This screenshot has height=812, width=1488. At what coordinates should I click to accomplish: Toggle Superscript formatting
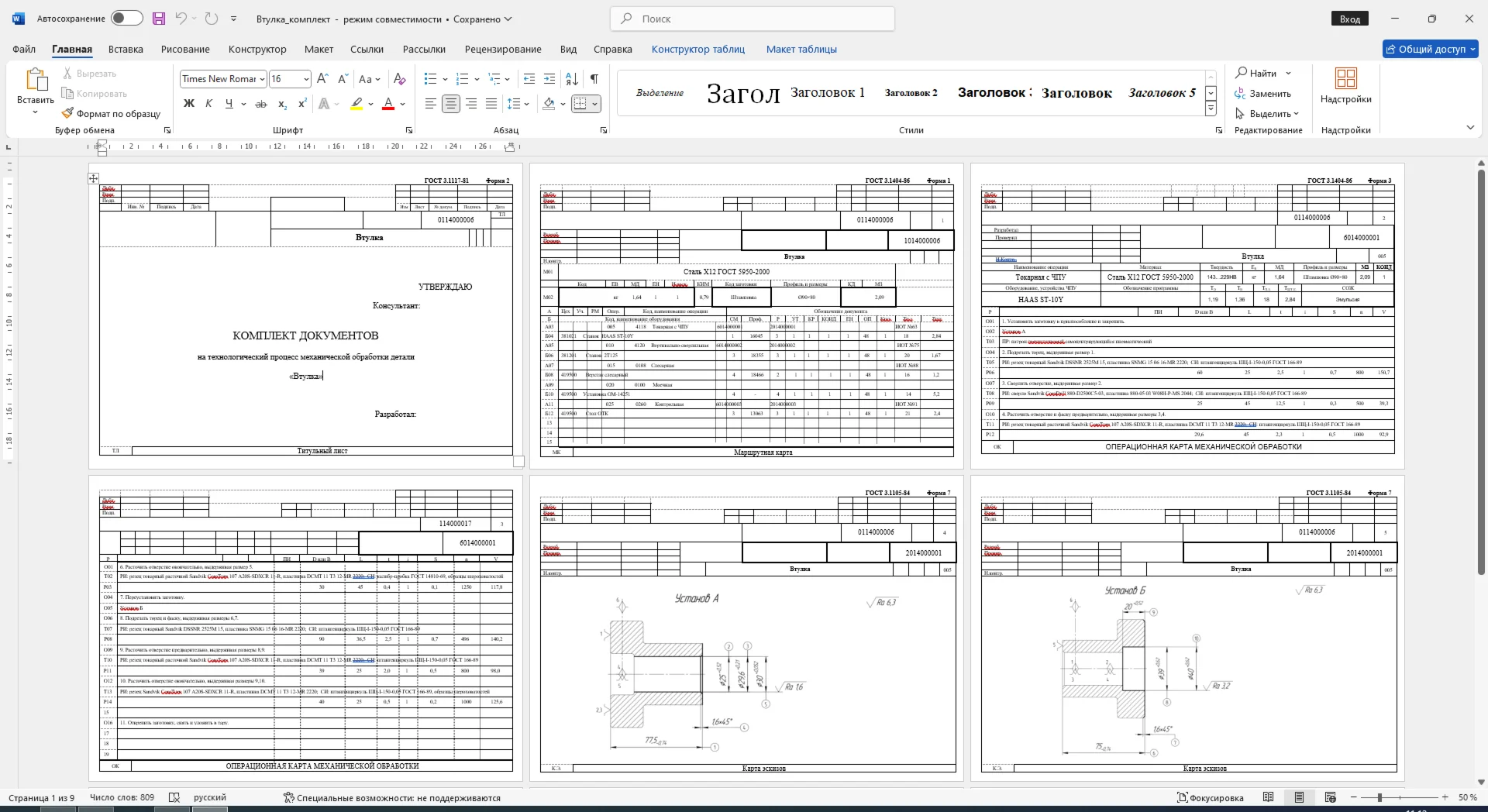(x=302, y=104)
